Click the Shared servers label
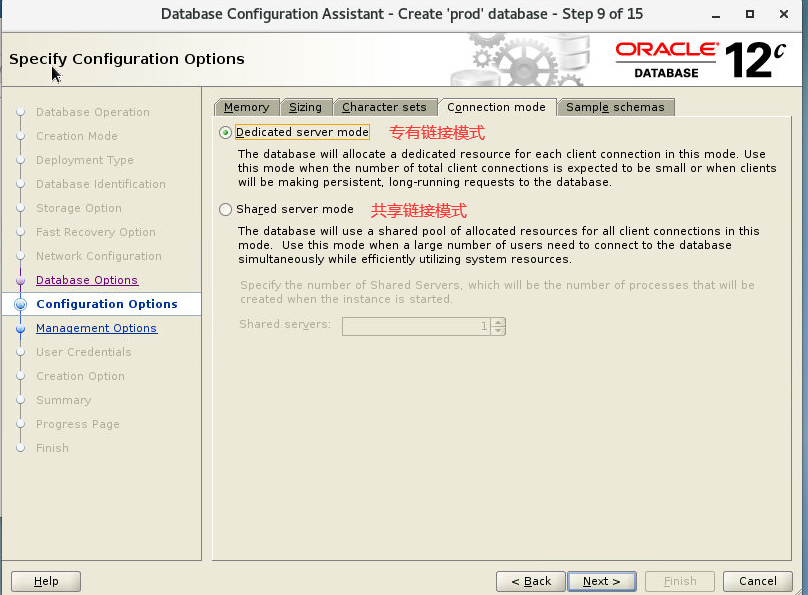This screenshot has width=808, height=595. pyautogui.click(x=284, y=325)
